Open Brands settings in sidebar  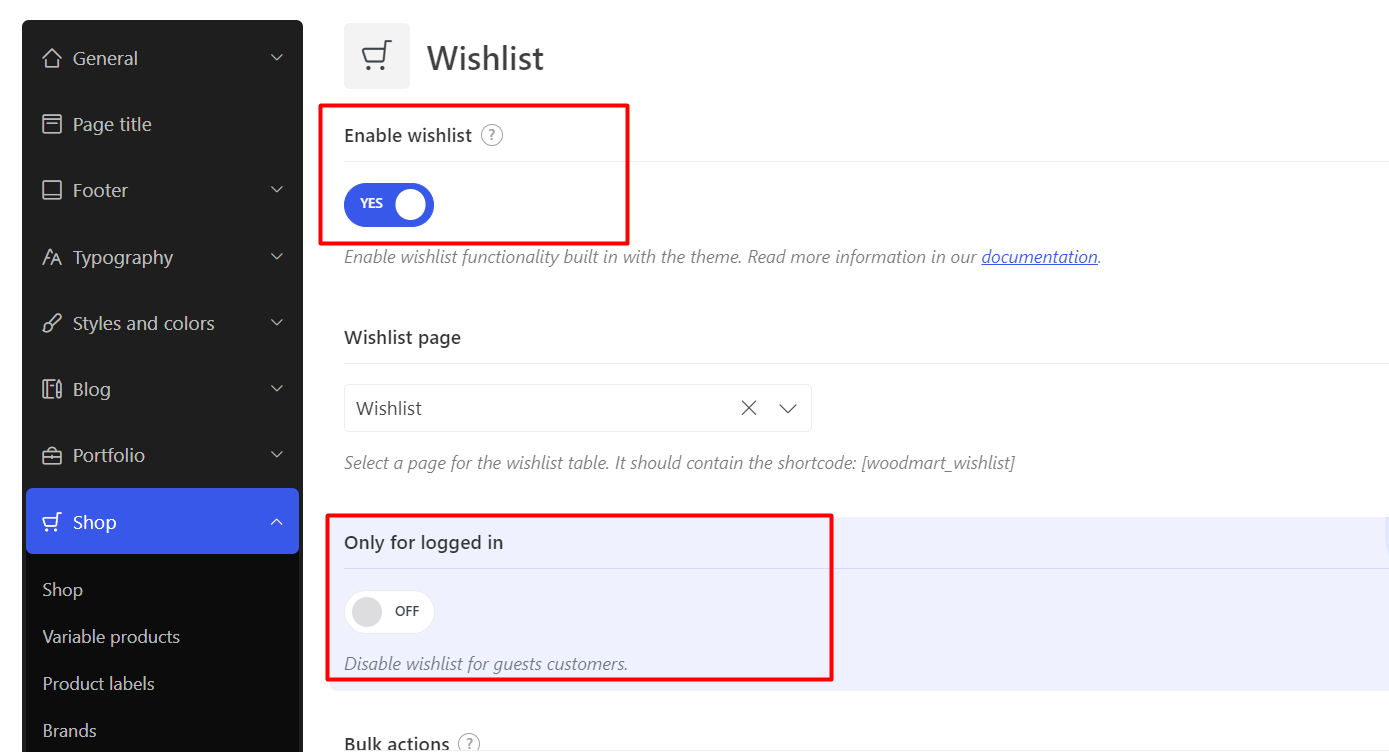tap(69, 731)
